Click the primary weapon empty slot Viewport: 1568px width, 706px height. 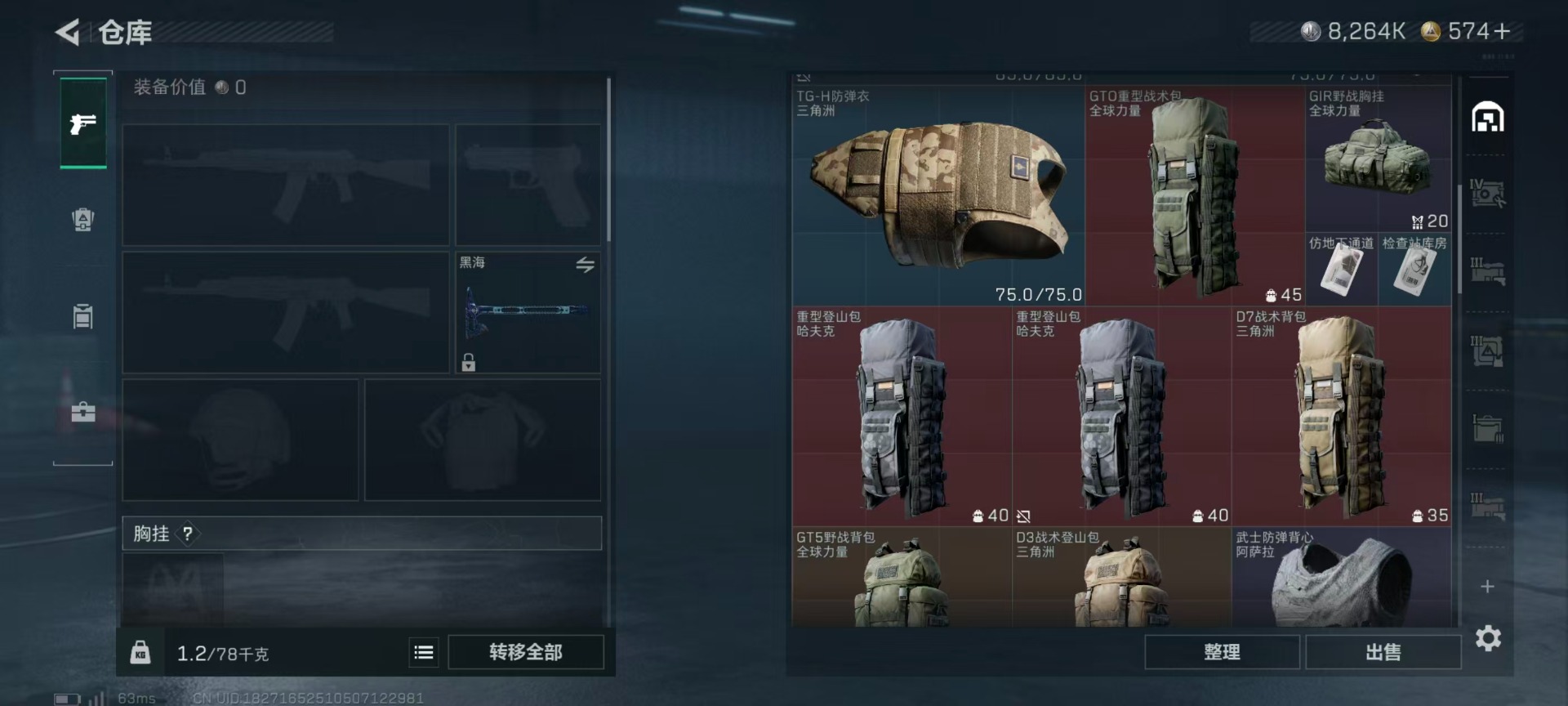[x=286, y=185]
